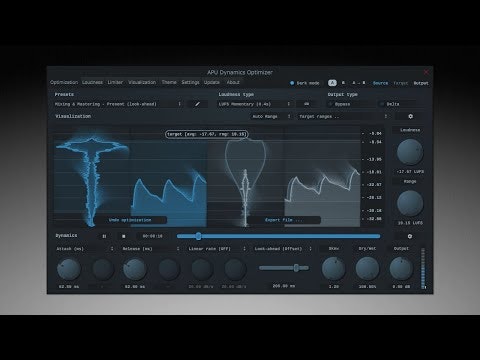Open the Visualization menu

pos(142,82)
